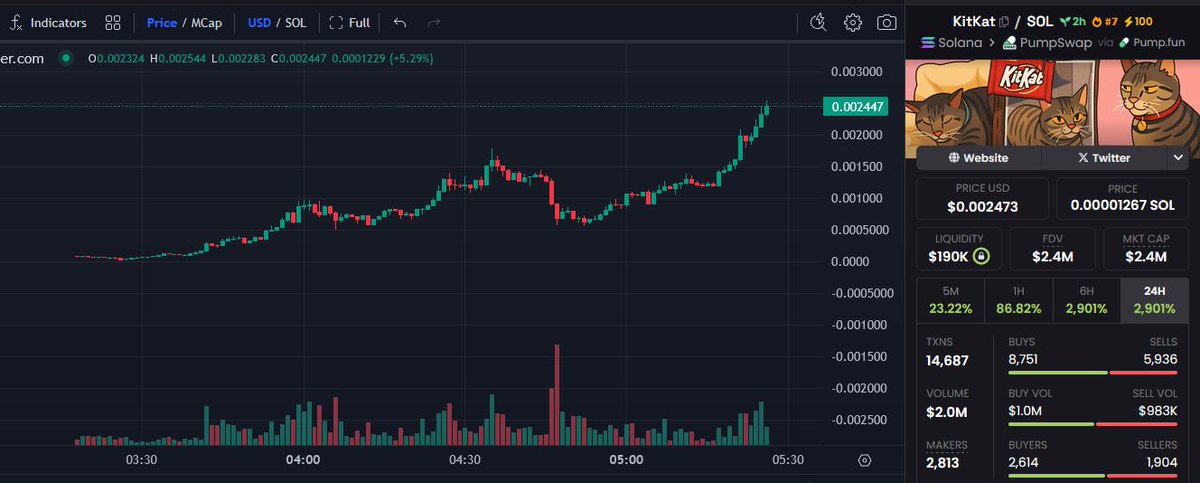Click the price 0.00001267 SOL box
This screenshot has height=483, width=1200.
tap(1122, 199)
